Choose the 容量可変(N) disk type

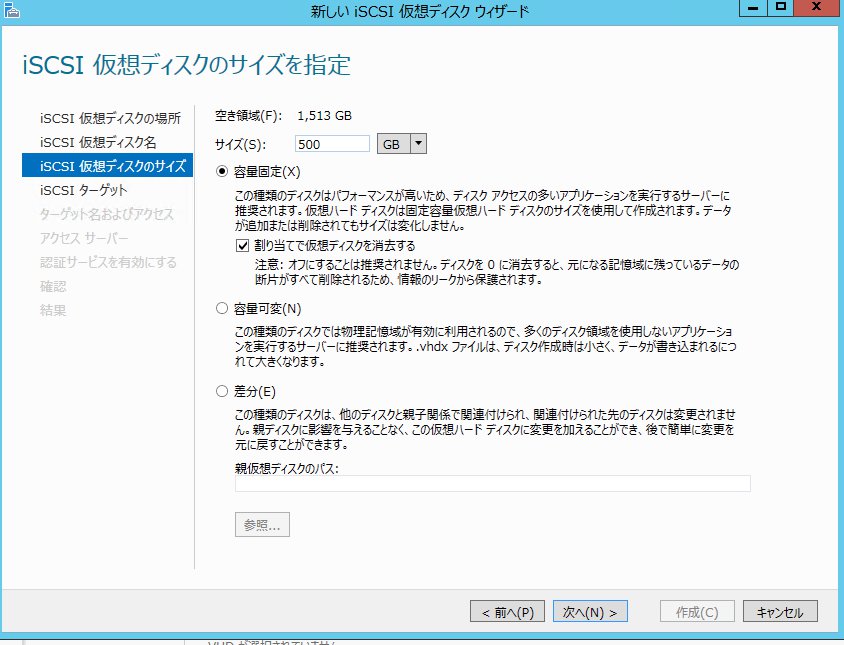pyautogui.click(x=222, y=308)
